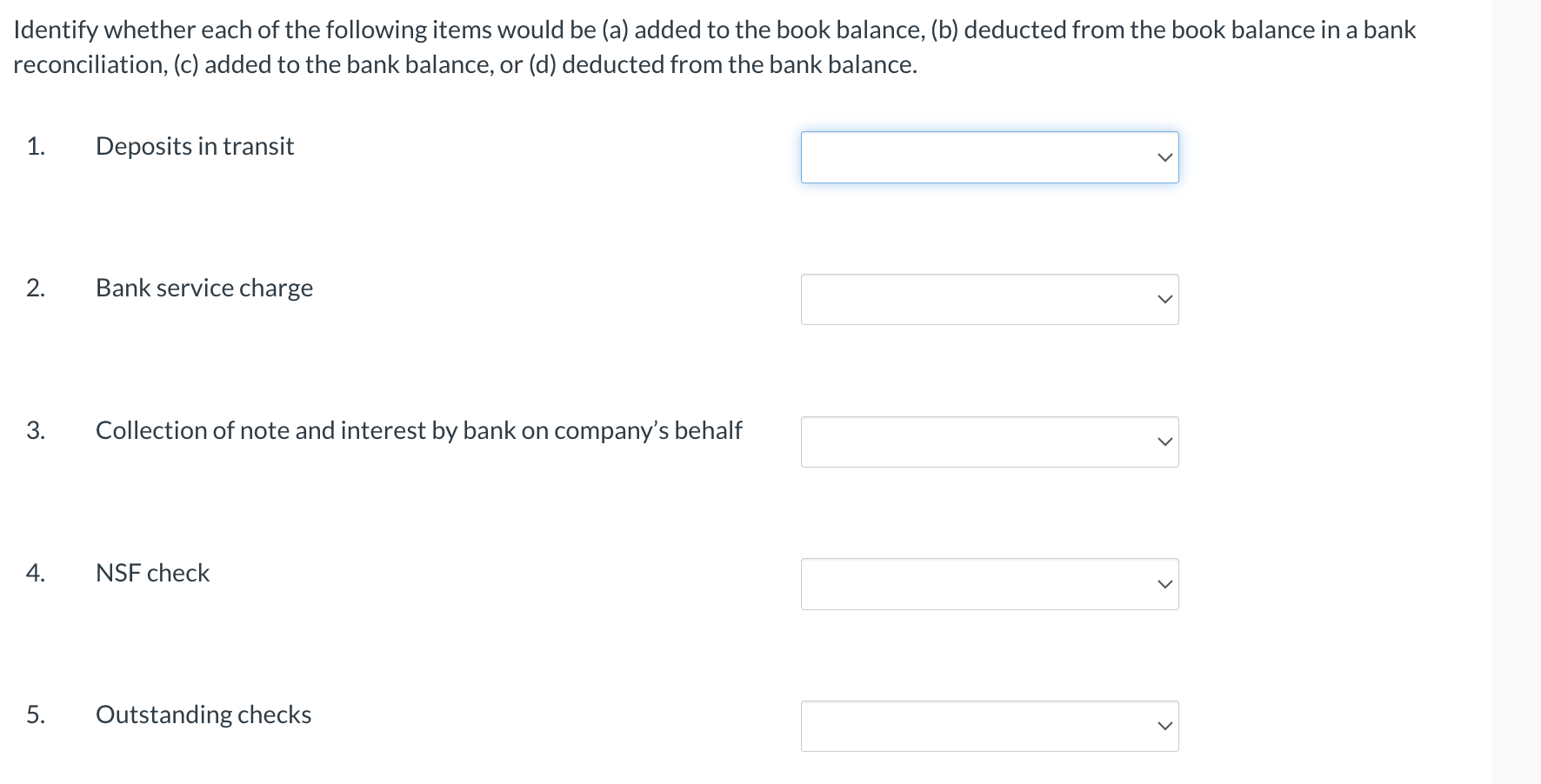Viewport: 1541px width, 784px height.
Task: Open the Outstanding checks dropdown
Action: coord(989,726)
